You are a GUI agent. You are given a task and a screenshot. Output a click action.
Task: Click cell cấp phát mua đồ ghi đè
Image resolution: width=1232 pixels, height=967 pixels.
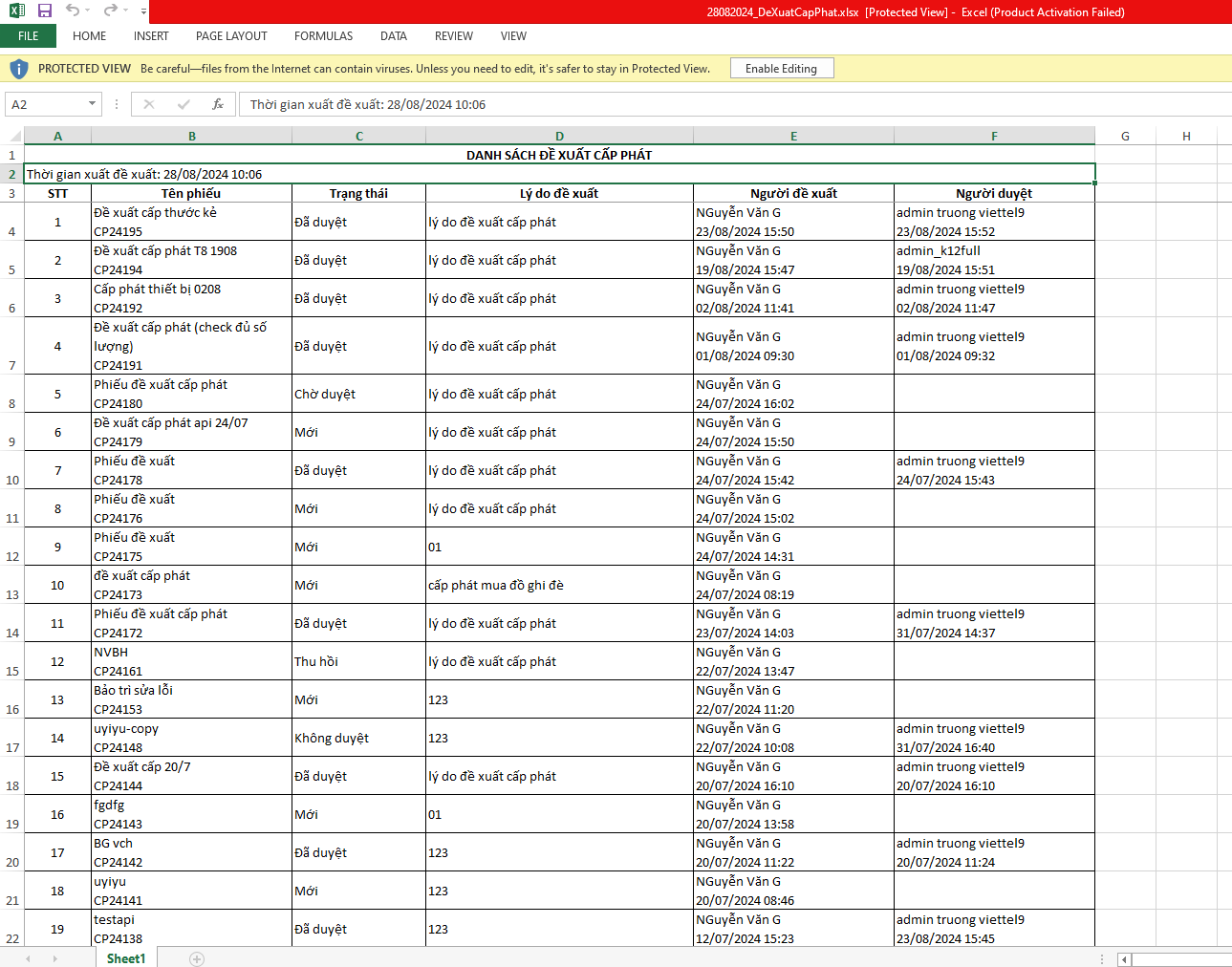559,585
